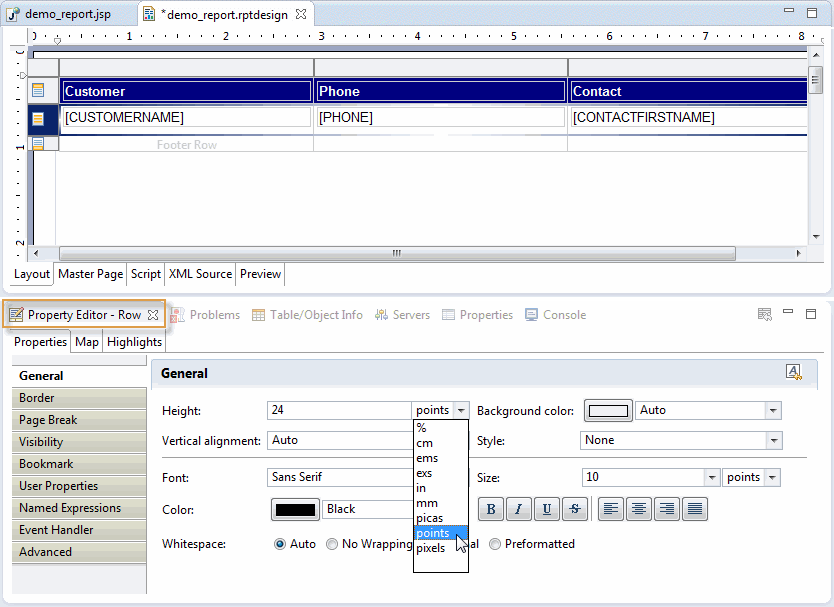Open the Master Page tab
Viewport: 834px width, 607px height.
click(x=90, y=274)
